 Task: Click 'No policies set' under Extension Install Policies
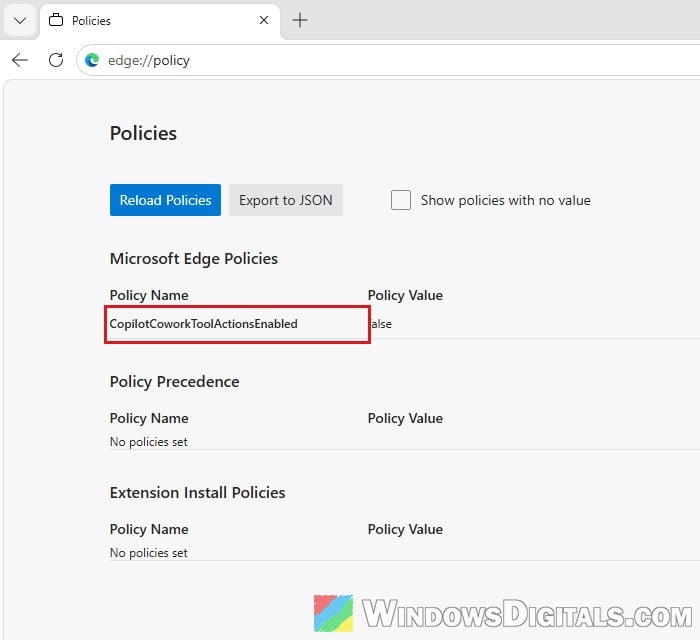(x=149, y=553)
